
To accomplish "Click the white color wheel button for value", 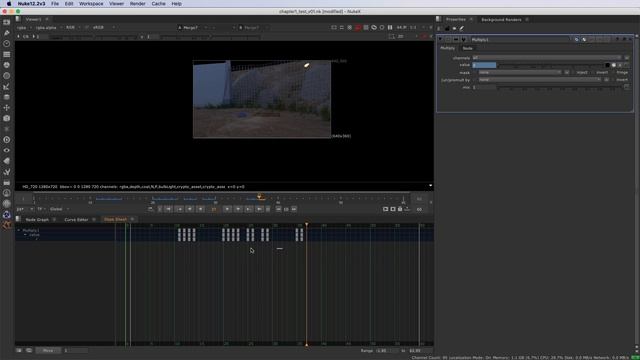I will click(613, 65).
